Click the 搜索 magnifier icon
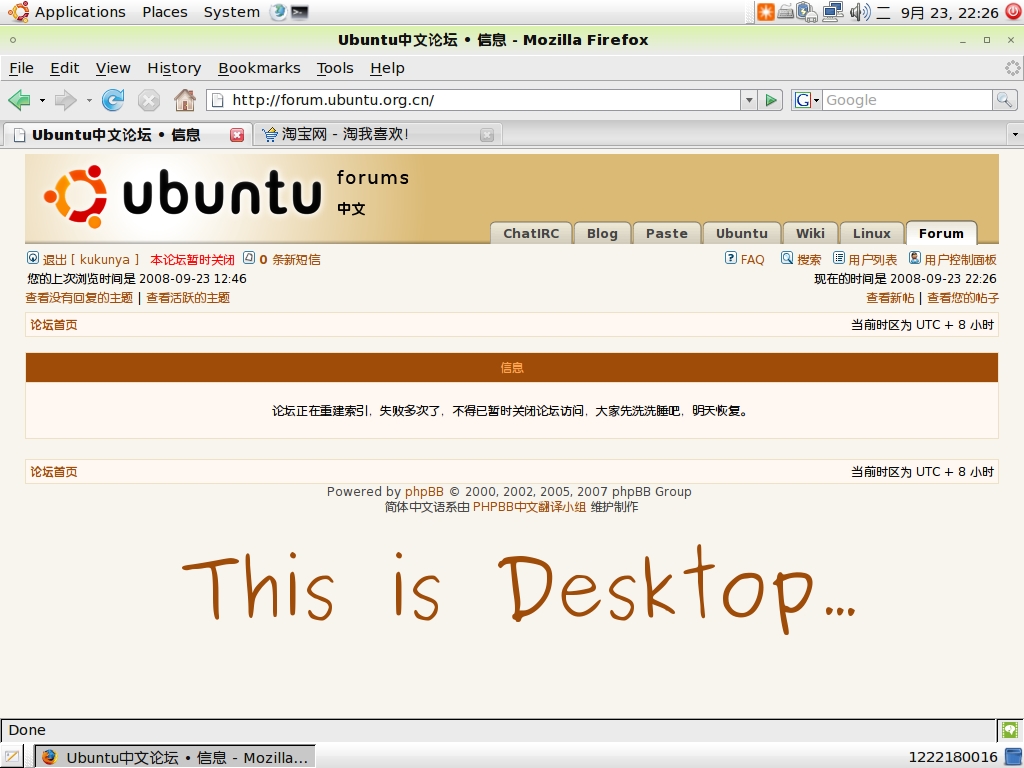Screen dimensions: 1024x768 pos(787,258)
